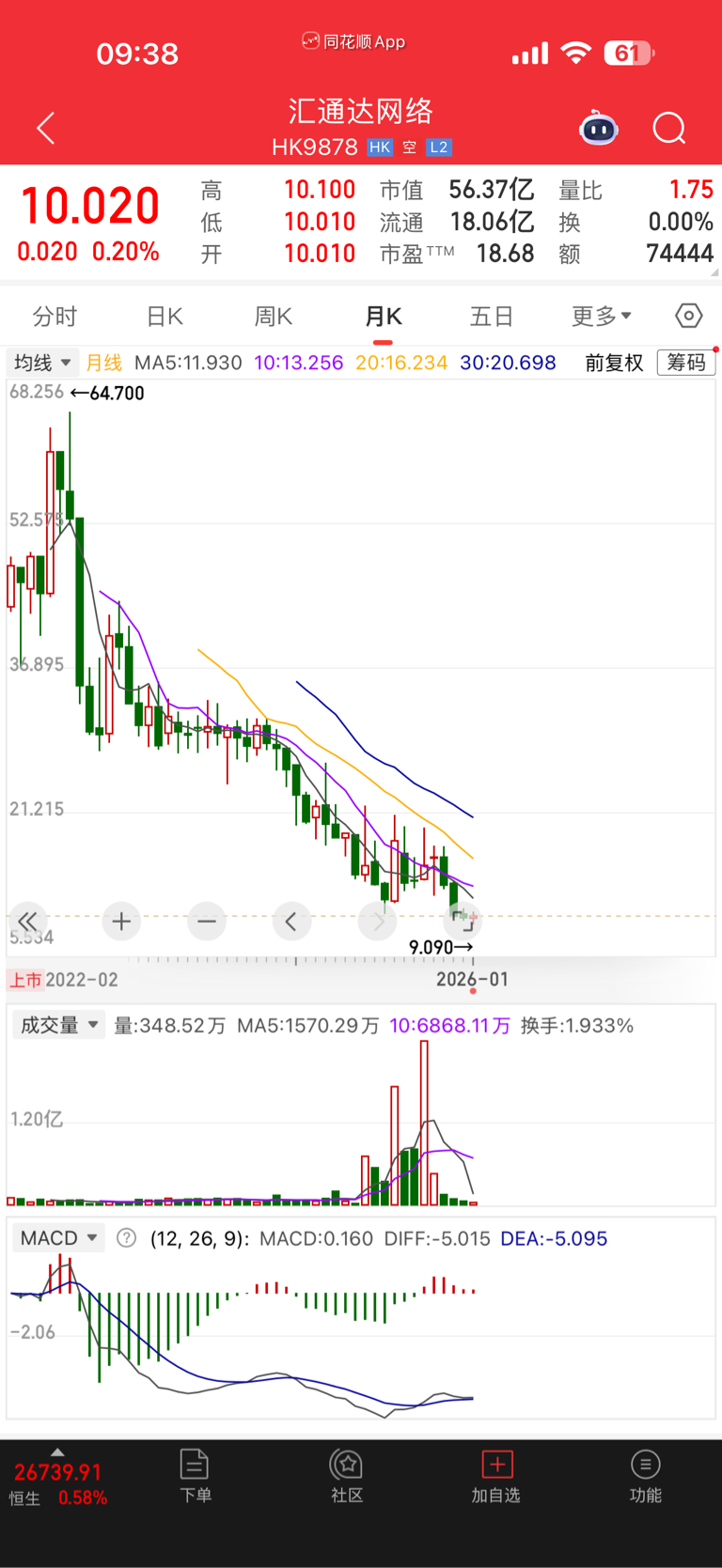Go back with the left arrow icon
The width and height of the screenshot is (722, 1568).
point(45,129)
